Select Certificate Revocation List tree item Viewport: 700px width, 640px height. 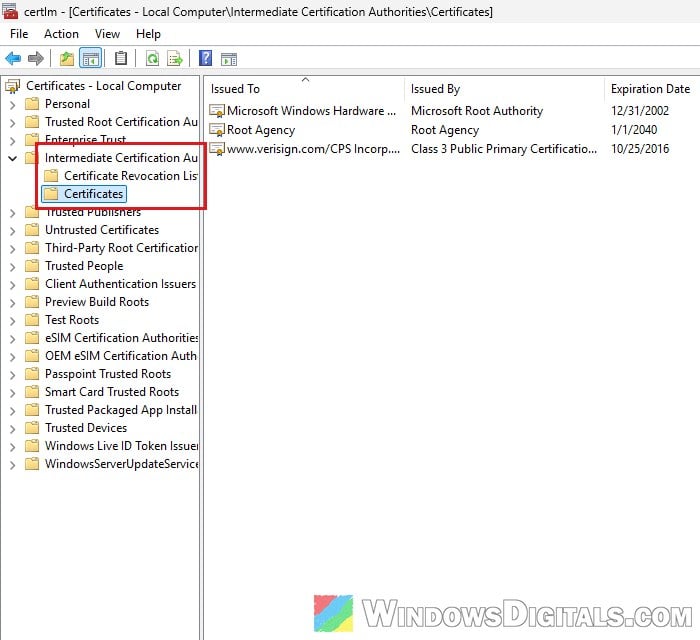131,176
